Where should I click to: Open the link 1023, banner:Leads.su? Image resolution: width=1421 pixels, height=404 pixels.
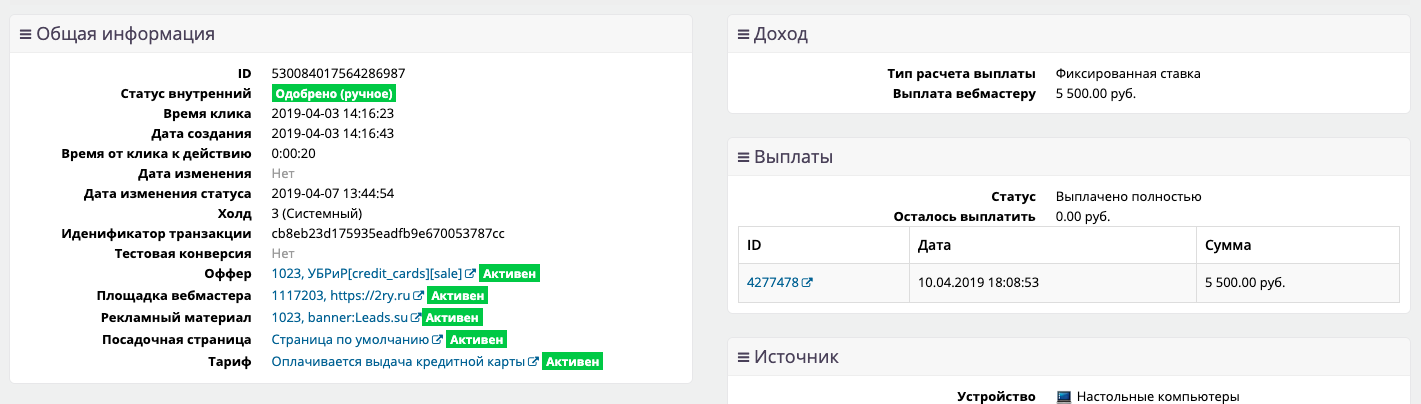[x=338, y=318]
